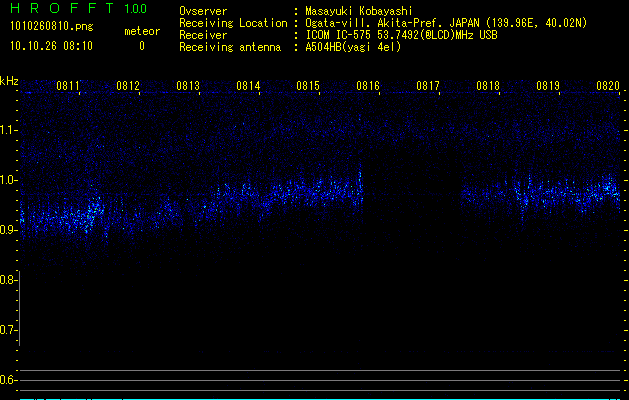Click the Receiving antenna label
The image size is (629, 400).
click(230, 47)
